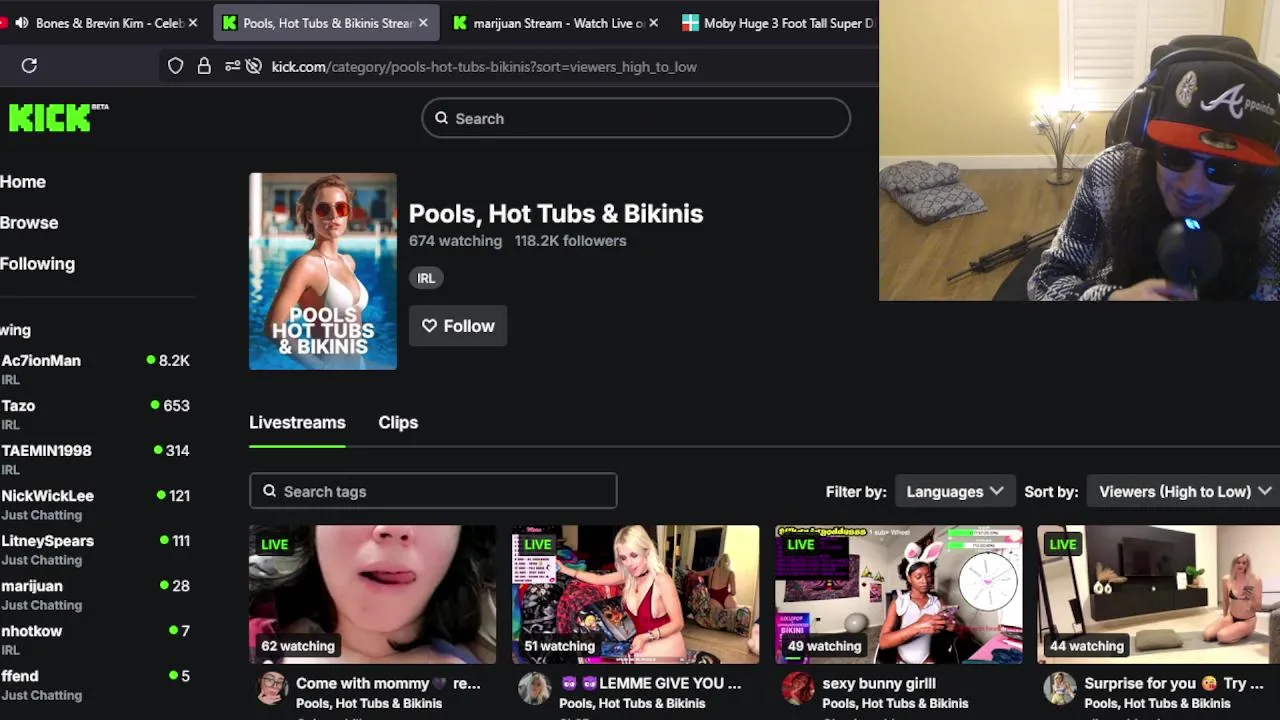
Task: Open Browse in the sidebar
Action: click(x=29, y=223)
